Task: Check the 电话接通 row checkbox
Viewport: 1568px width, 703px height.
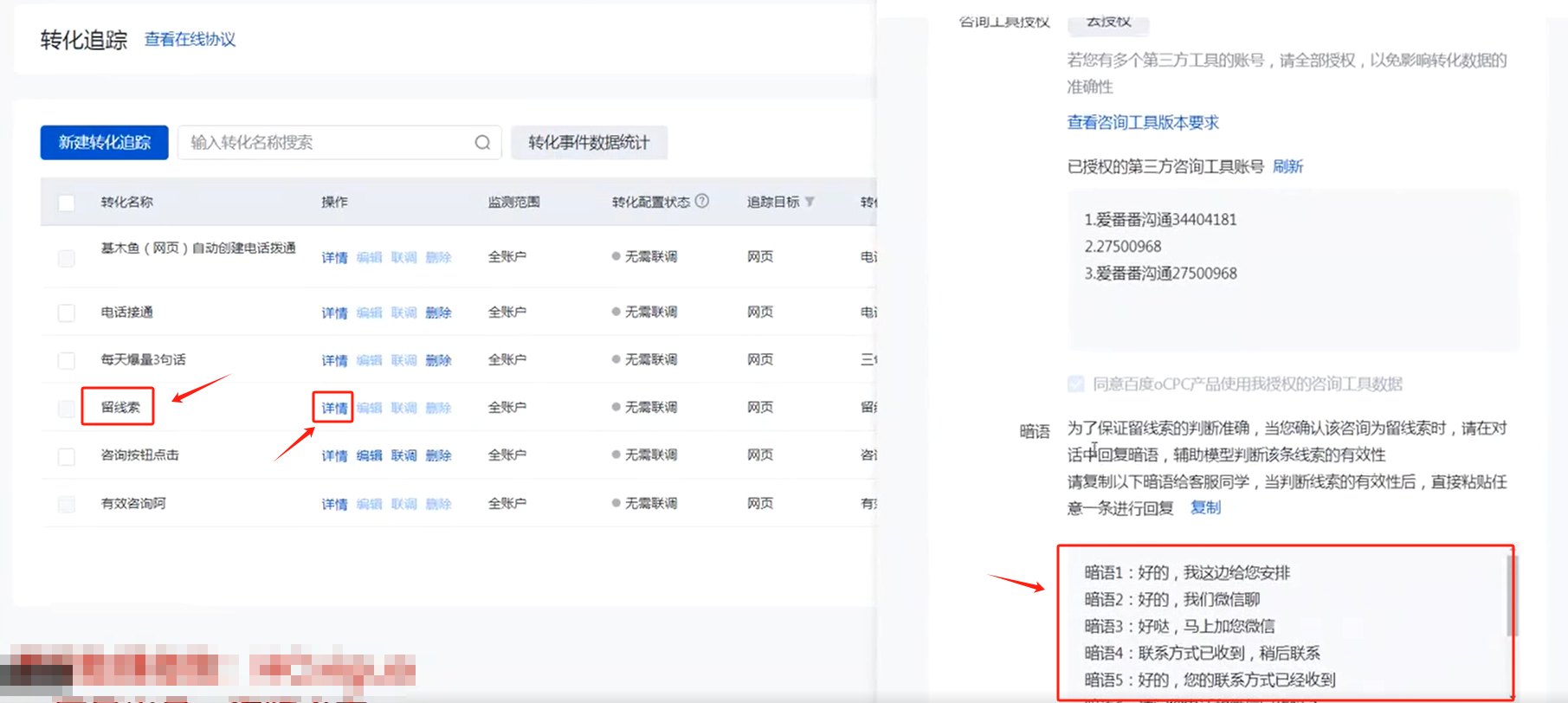Action: tap(66, 313)
